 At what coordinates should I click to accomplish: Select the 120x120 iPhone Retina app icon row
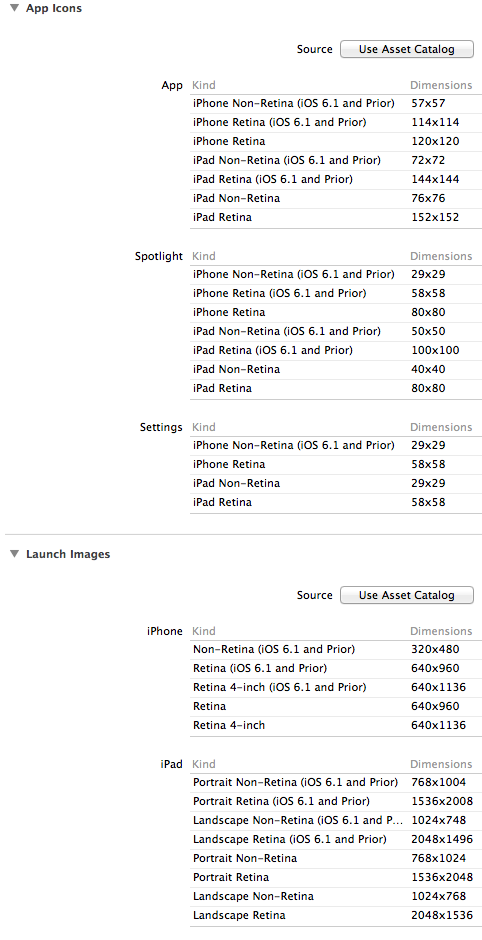(336, 141)
